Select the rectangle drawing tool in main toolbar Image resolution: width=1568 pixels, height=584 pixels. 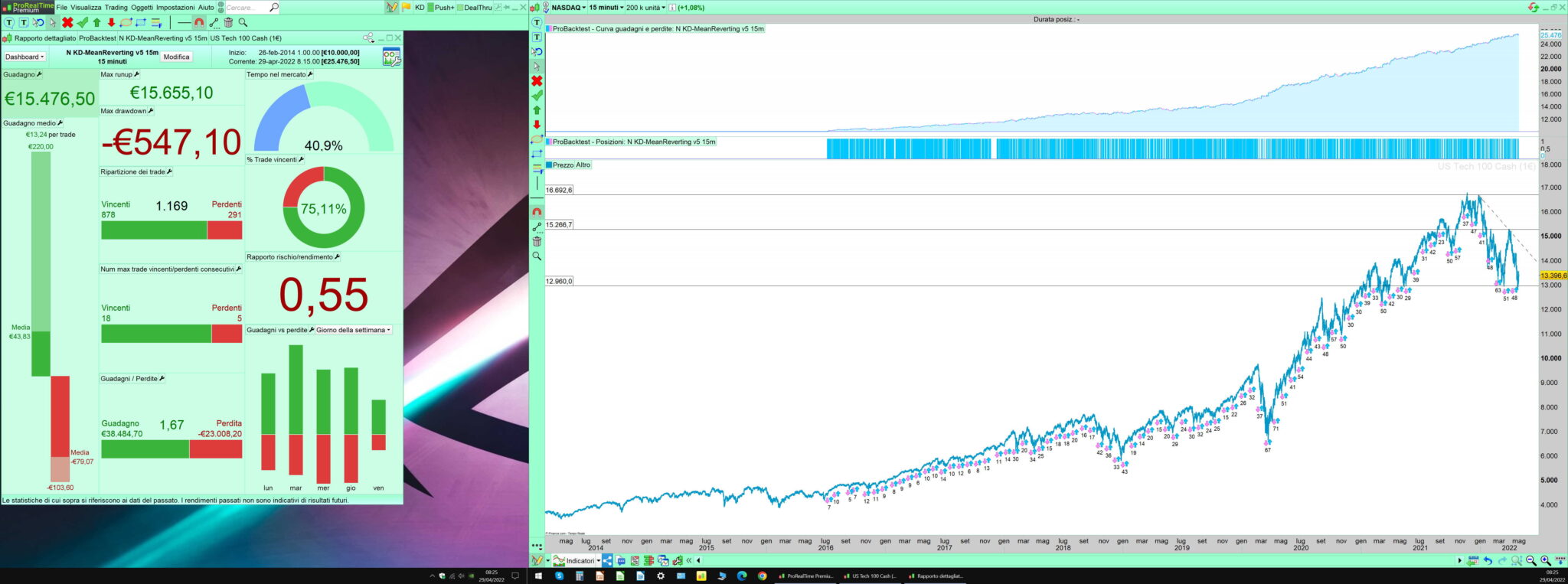141,23
